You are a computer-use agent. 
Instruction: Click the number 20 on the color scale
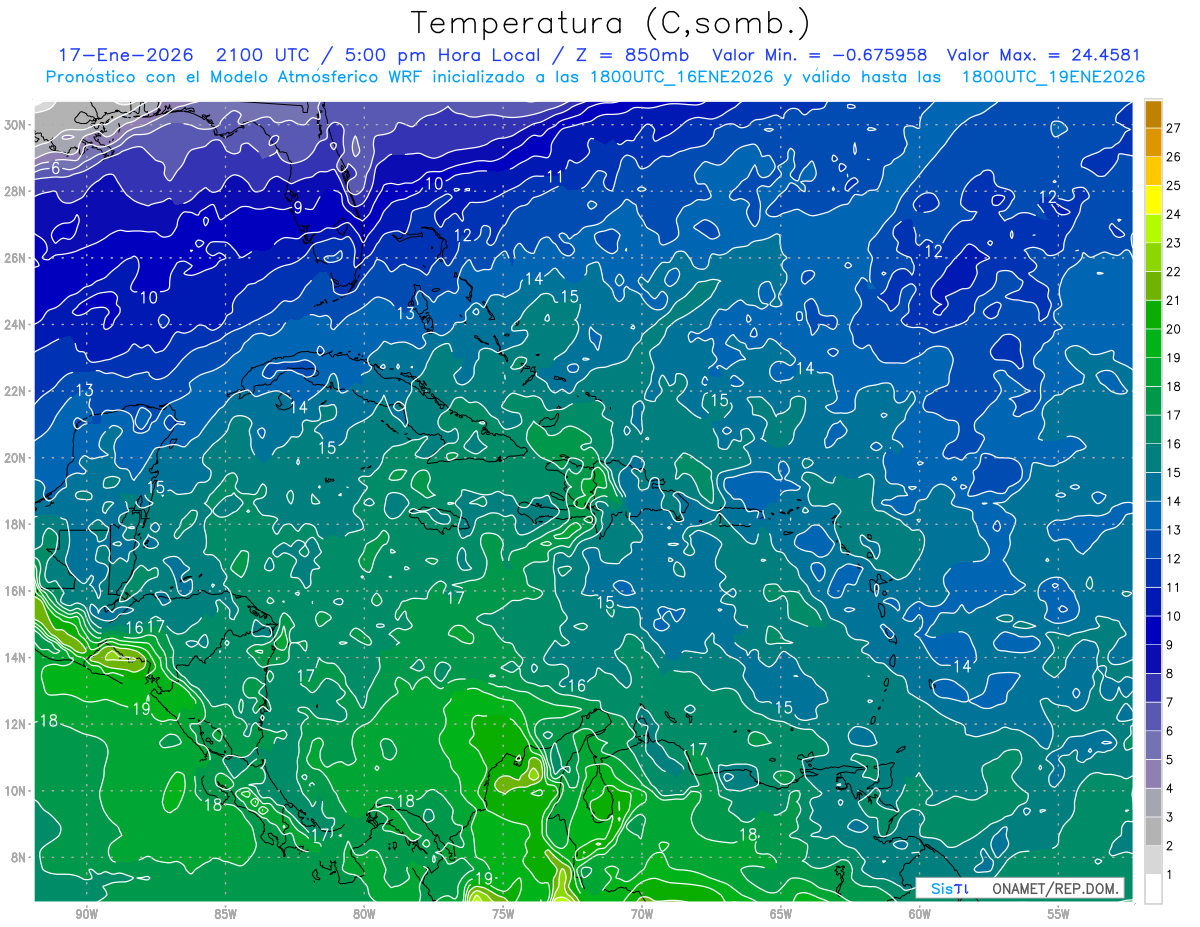1174,329
